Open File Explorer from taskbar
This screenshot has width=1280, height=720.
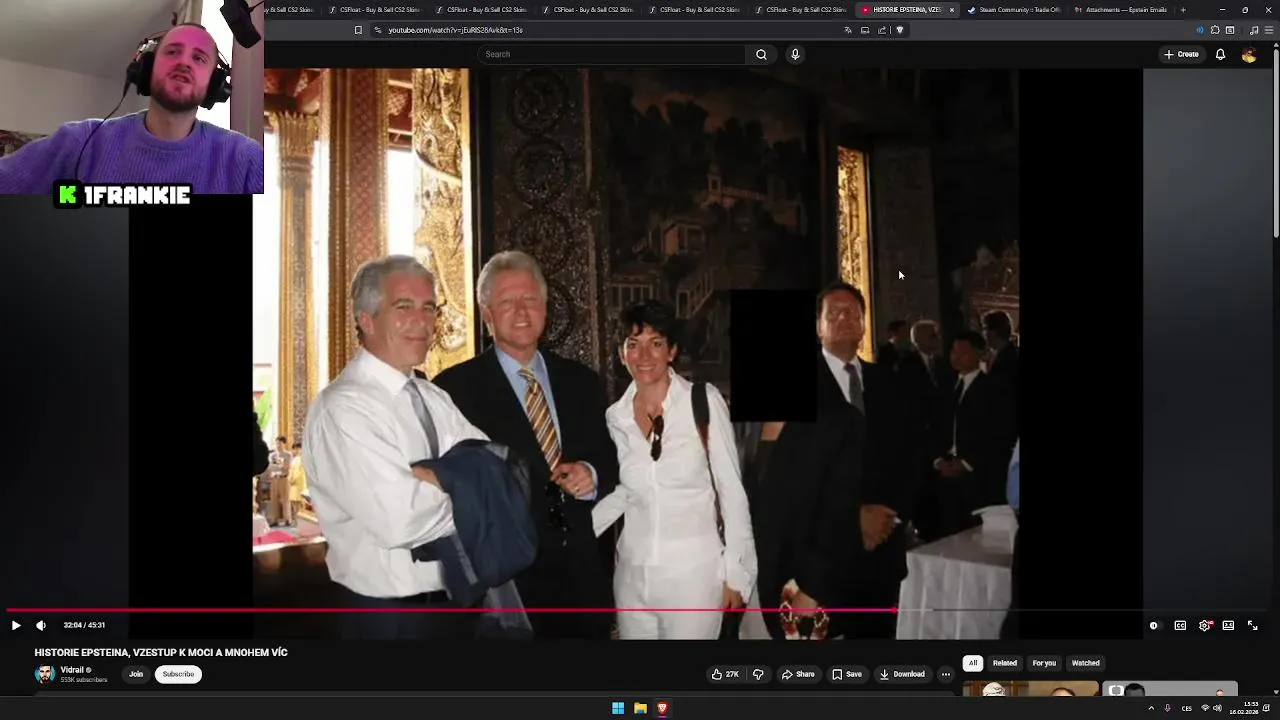(x=640, y=708)
